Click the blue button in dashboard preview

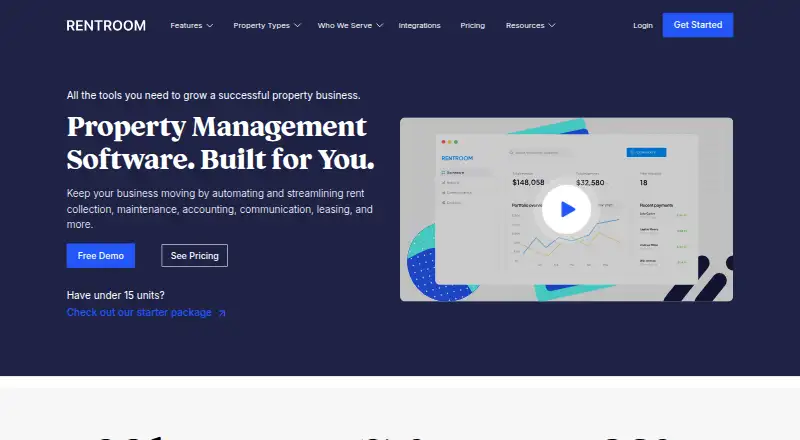[646, 152]
